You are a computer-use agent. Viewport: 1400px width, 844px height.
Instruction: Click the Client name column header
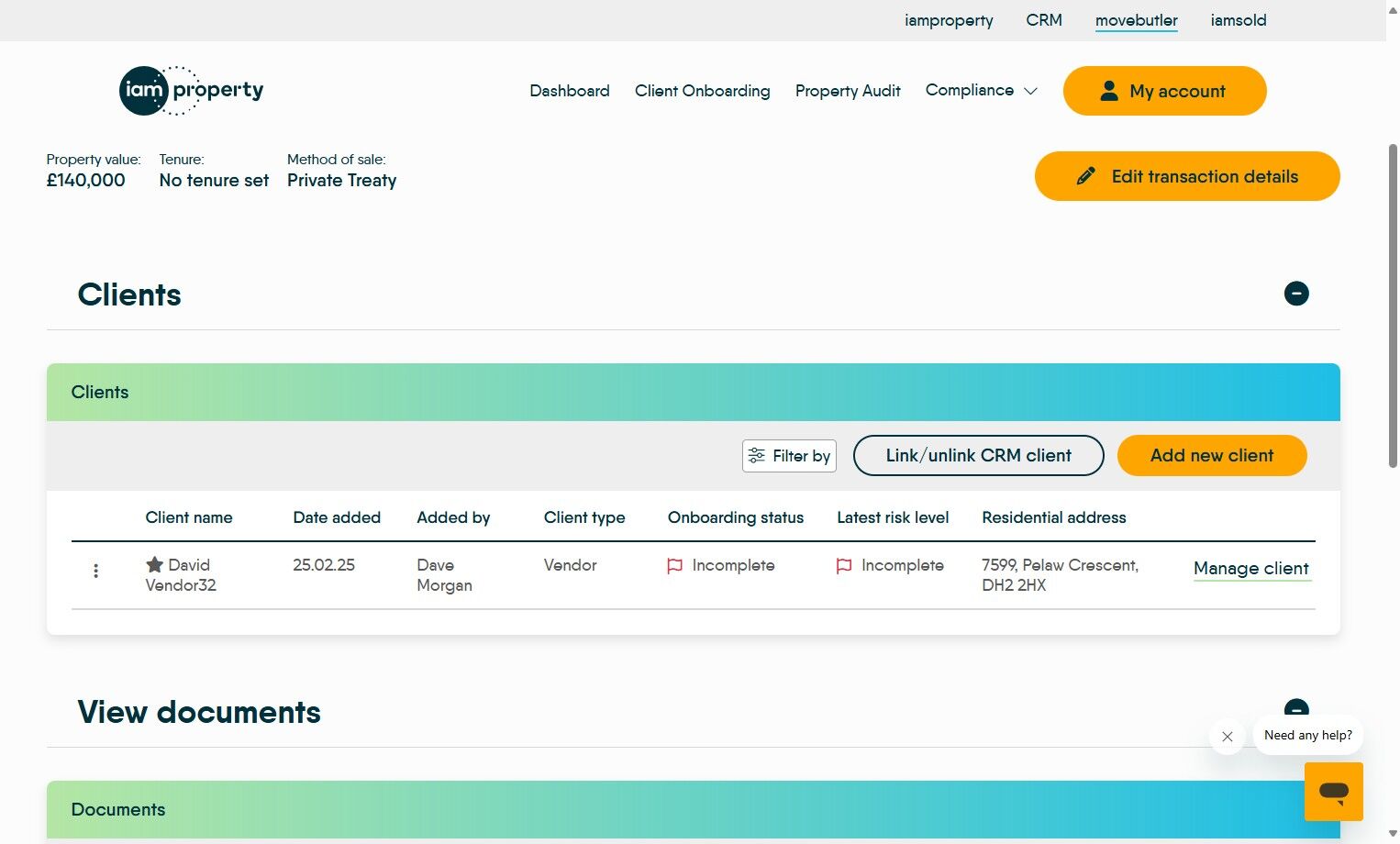point(189,517)
